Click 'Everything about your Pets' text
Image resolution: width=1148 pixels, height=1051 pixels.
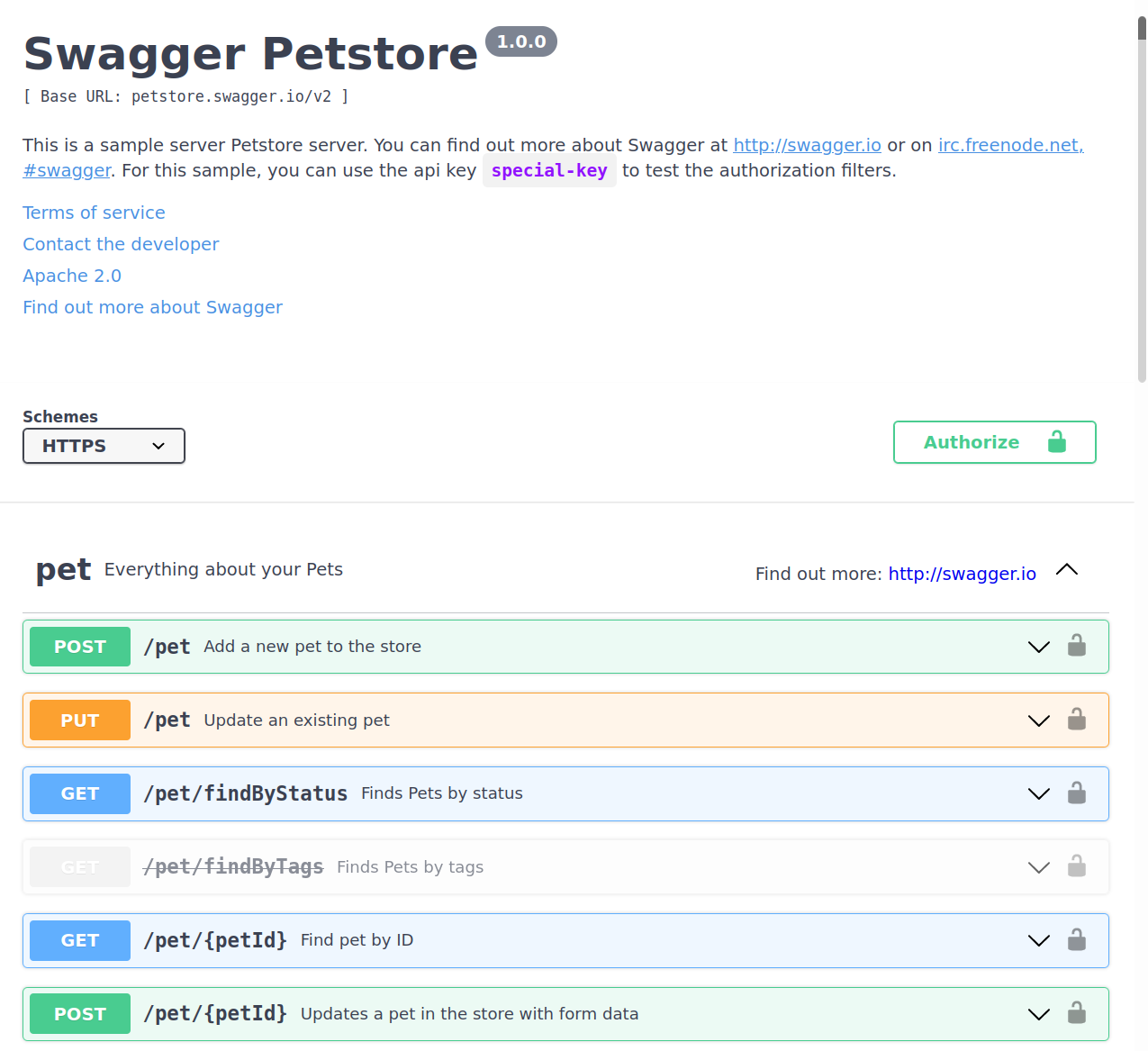pyautogui.click(x=223, y=569)
